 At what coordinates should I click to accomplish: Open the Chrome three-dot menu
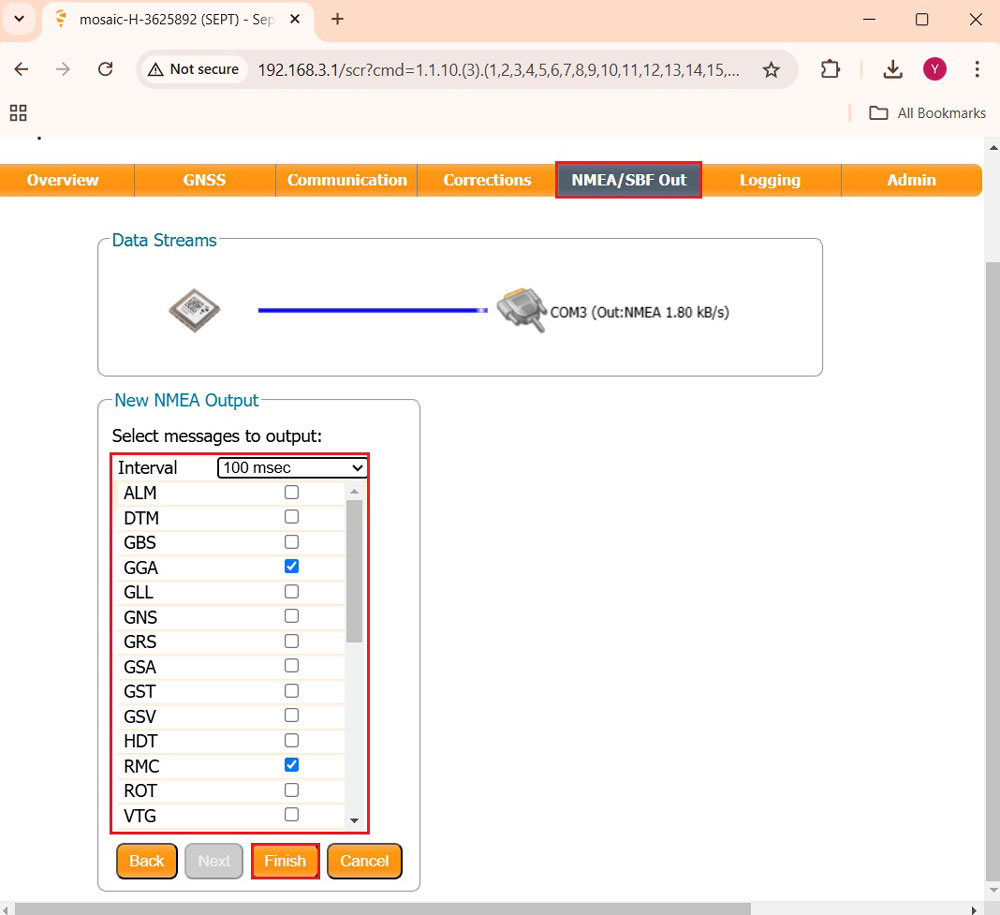click(x=977, y=69)
